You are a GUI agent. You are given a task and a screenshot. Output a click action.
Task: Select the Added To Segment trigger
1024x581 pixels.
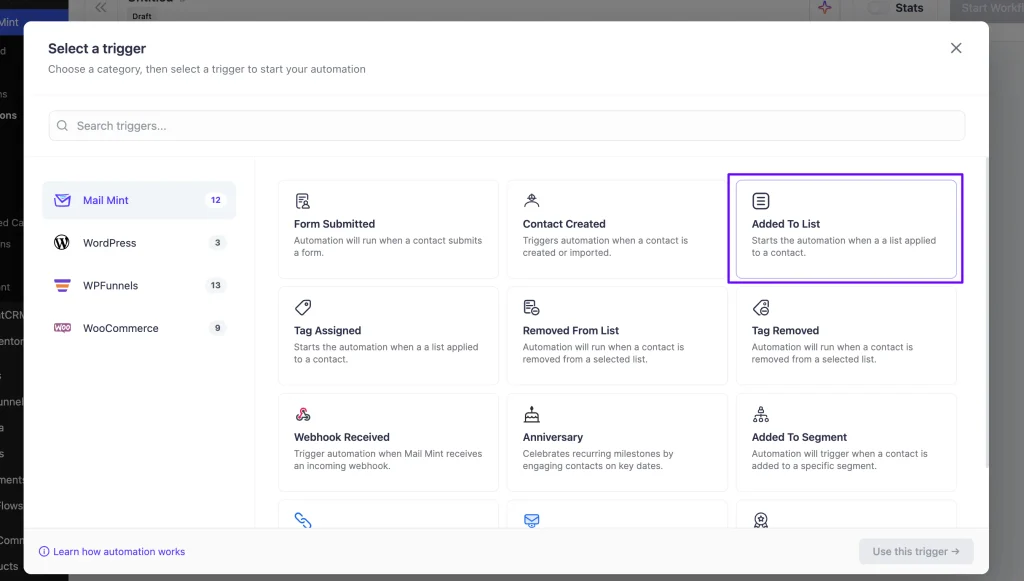tap(846, 442)
